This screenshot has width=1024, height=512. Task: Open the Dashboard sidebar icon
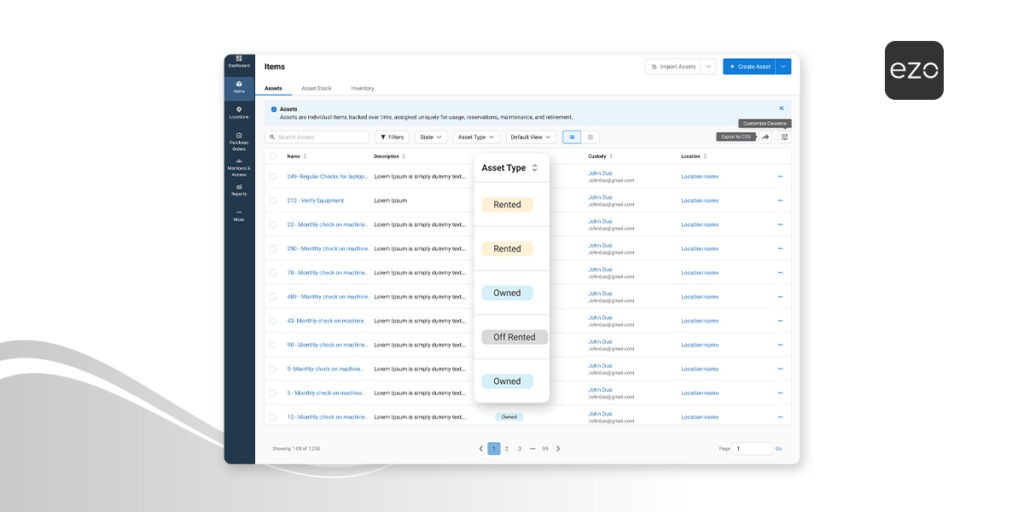pyautogui.click(x=239, y=62)
